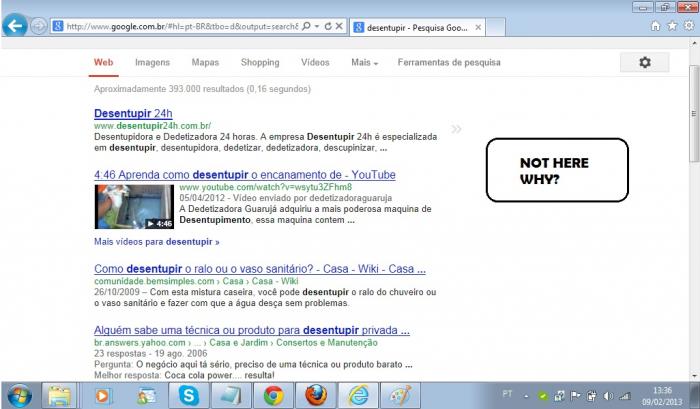Screen dimensions: 700x409
Task: Switch to Shopping search tab
Action: point(260,63)
